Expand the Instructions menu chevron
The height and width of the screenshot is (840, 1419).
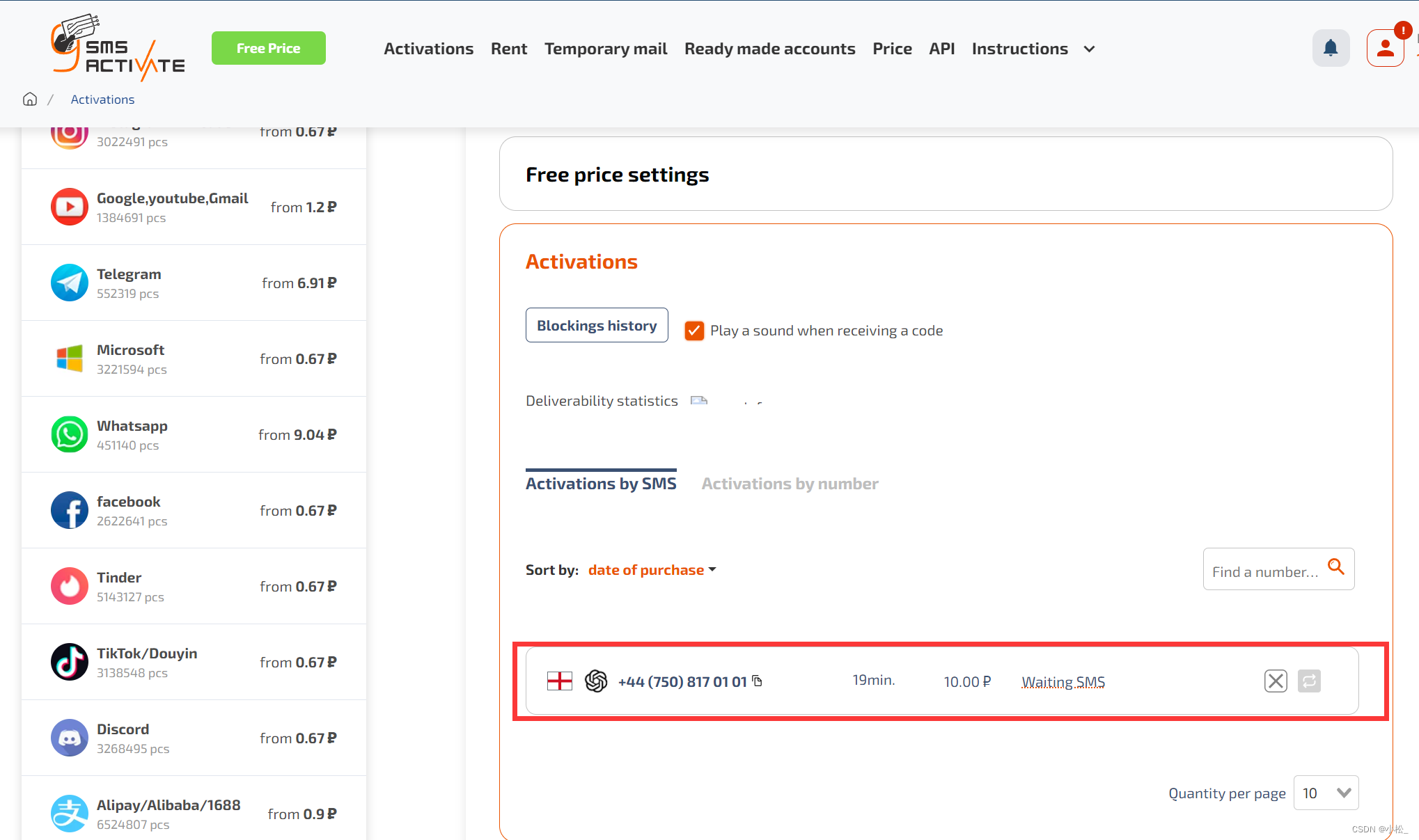[1090, 49]
